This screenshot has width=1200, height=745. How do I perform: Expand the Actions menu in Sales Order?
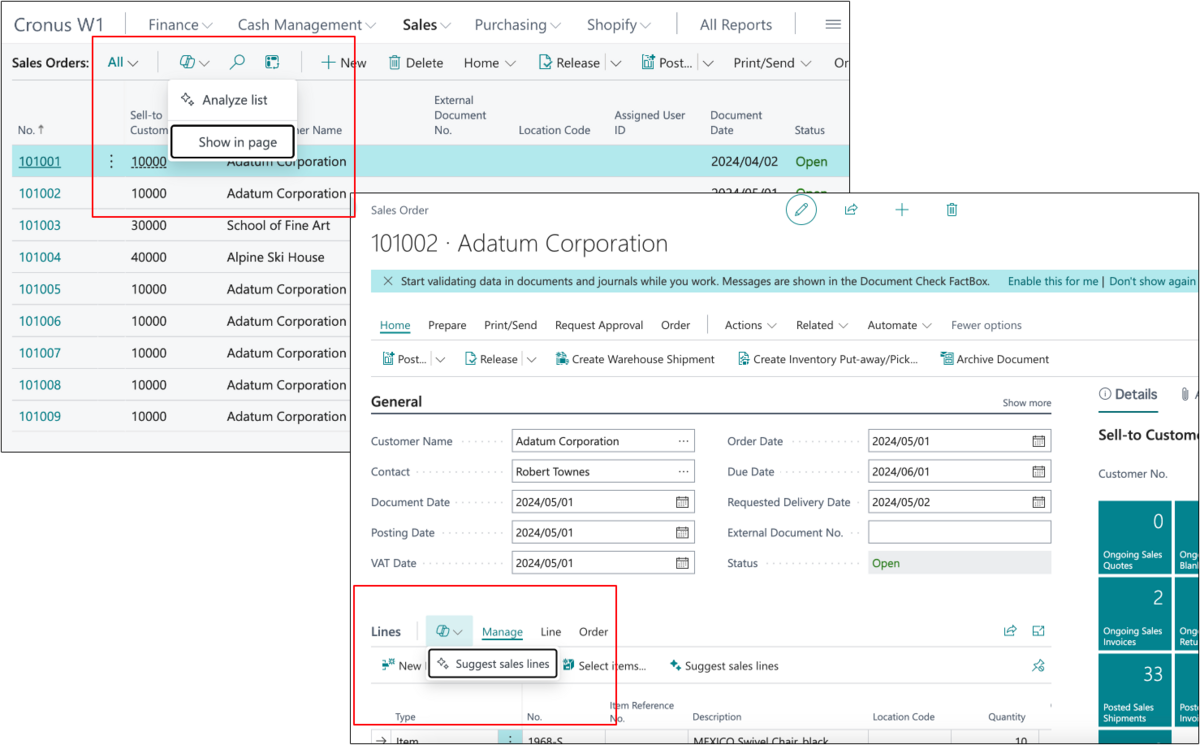point(751,325)
